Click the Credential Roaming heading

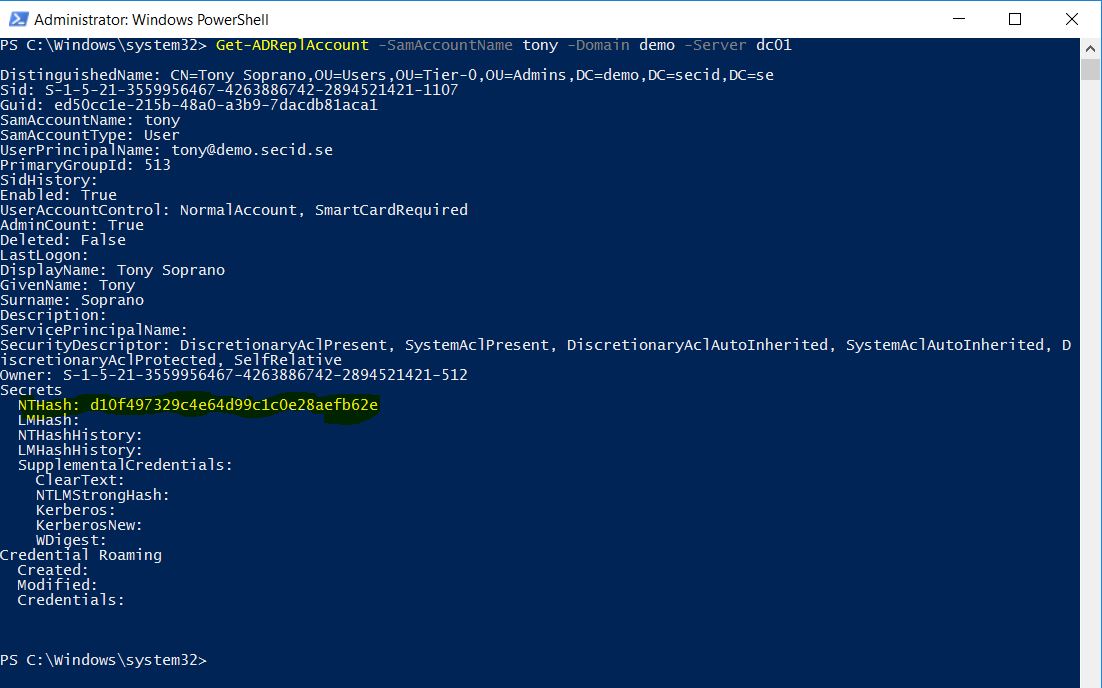coord(81,555)
